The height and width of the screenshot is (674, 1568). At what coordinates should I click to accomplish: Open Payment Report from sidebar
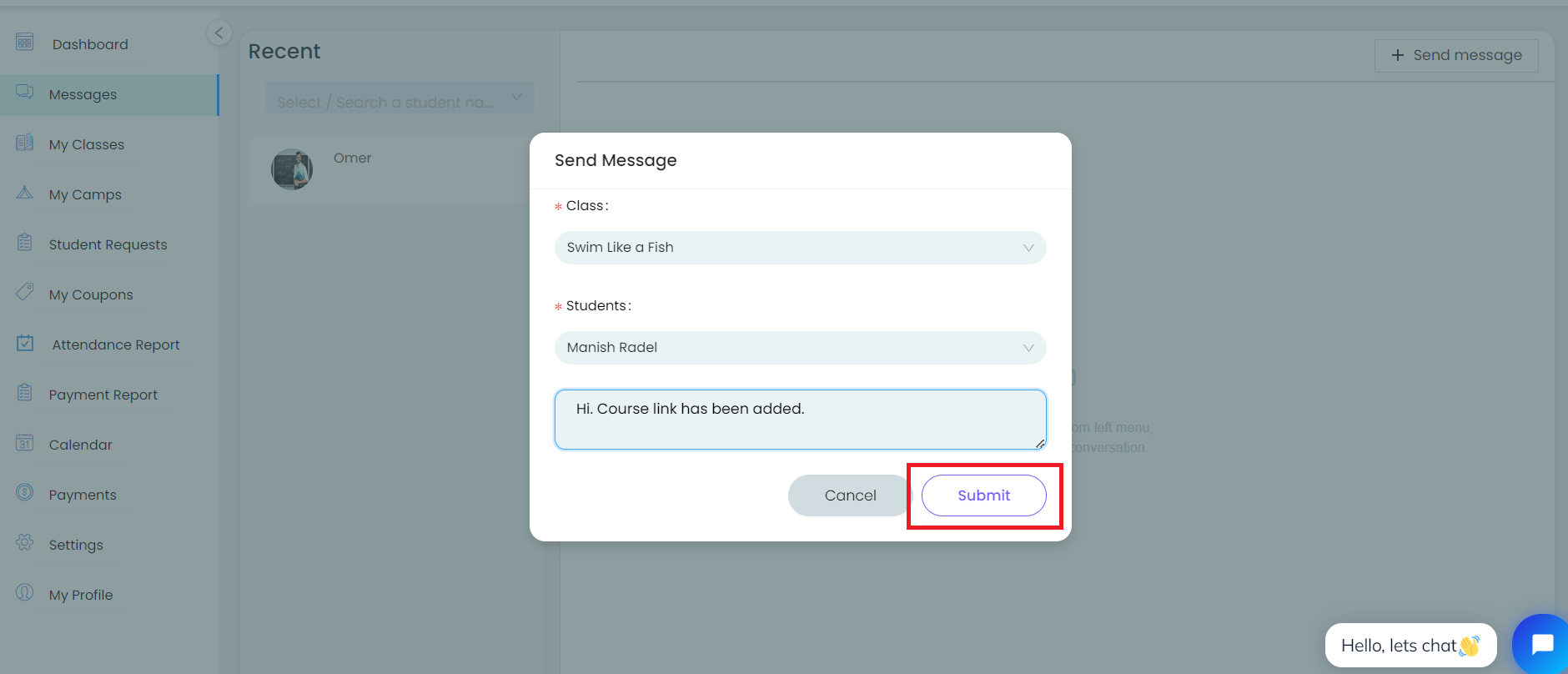103,395
